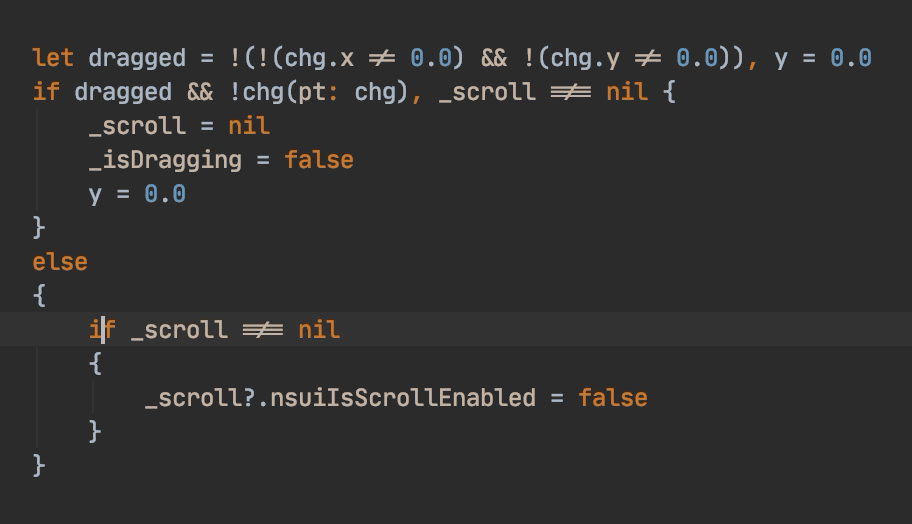
Task: Click the 'if' keyword before 'dragged &&'
Action: click(46, 92)
